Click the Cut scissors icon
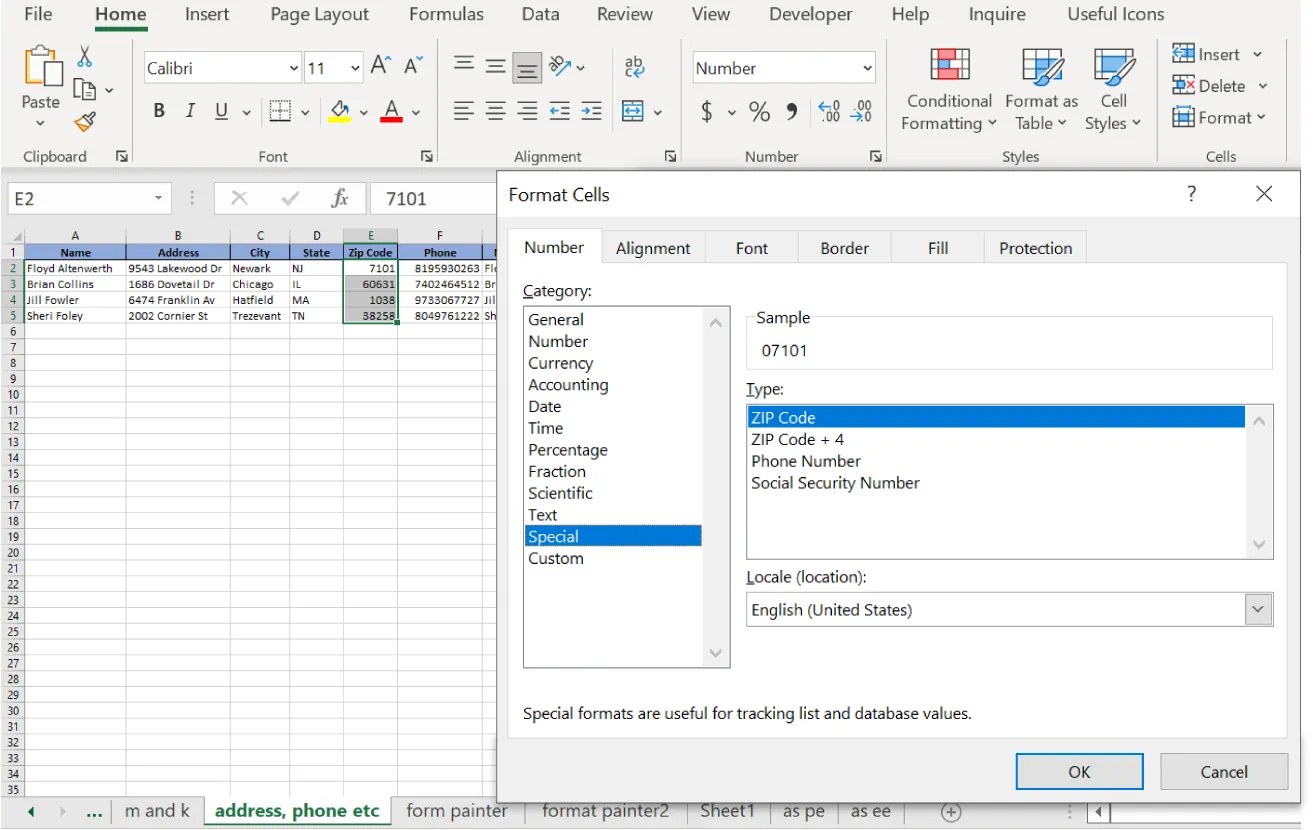The height and width of the screenshot is (830, 1313). (85, 56)
